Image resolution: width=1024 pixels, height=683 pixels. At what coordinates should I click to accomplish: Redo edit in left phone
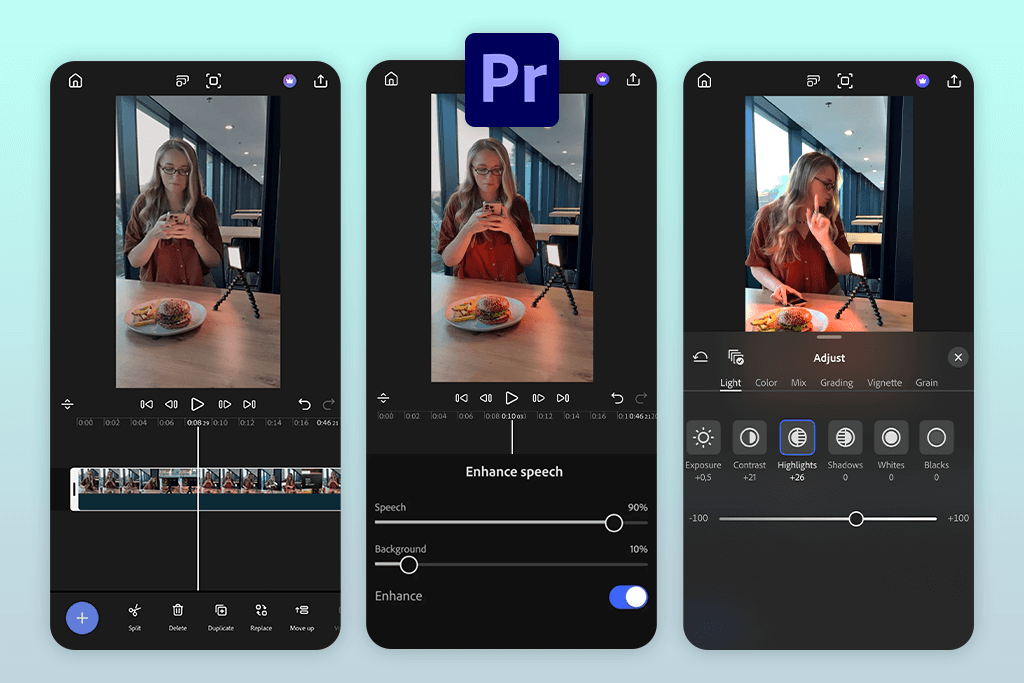click(x=328, y=404)
